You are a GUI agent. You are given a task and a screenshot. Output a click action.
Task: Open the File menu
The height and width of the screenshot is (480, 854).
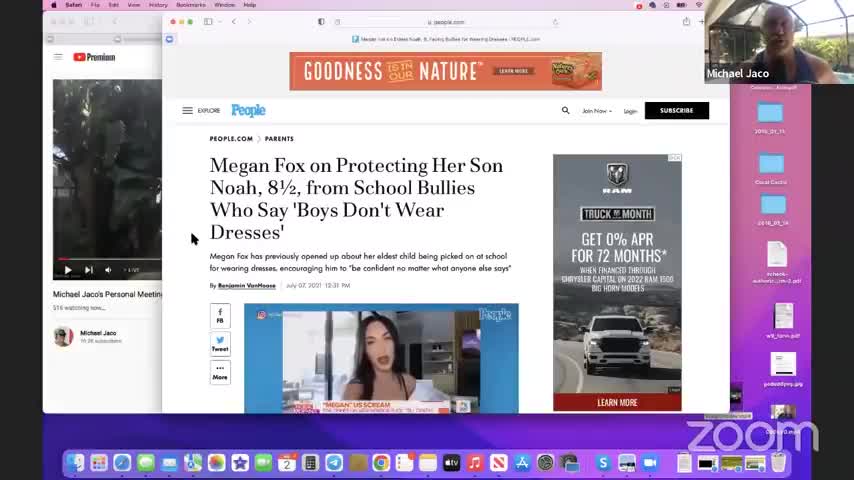click(95, 5)
